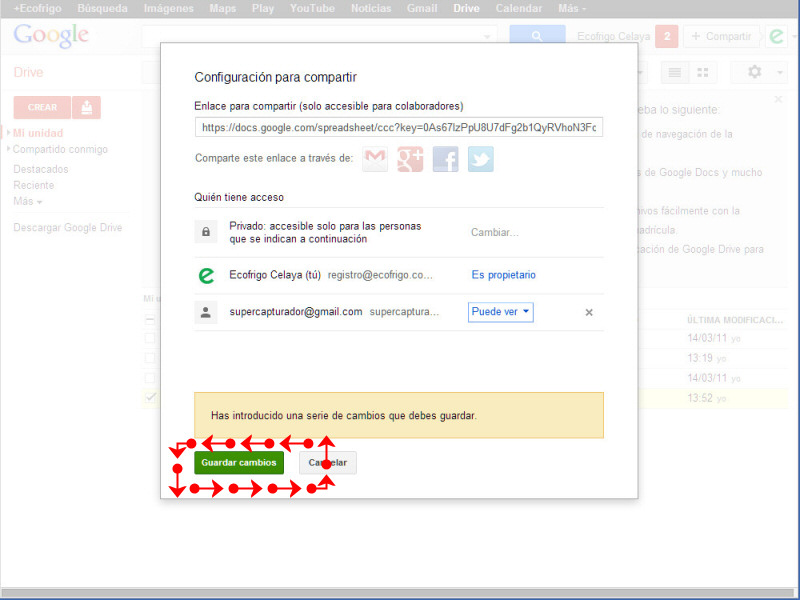Click the + Compartir button
The width and height of the screenshot is (800, 600).
[x=721, y=36]
